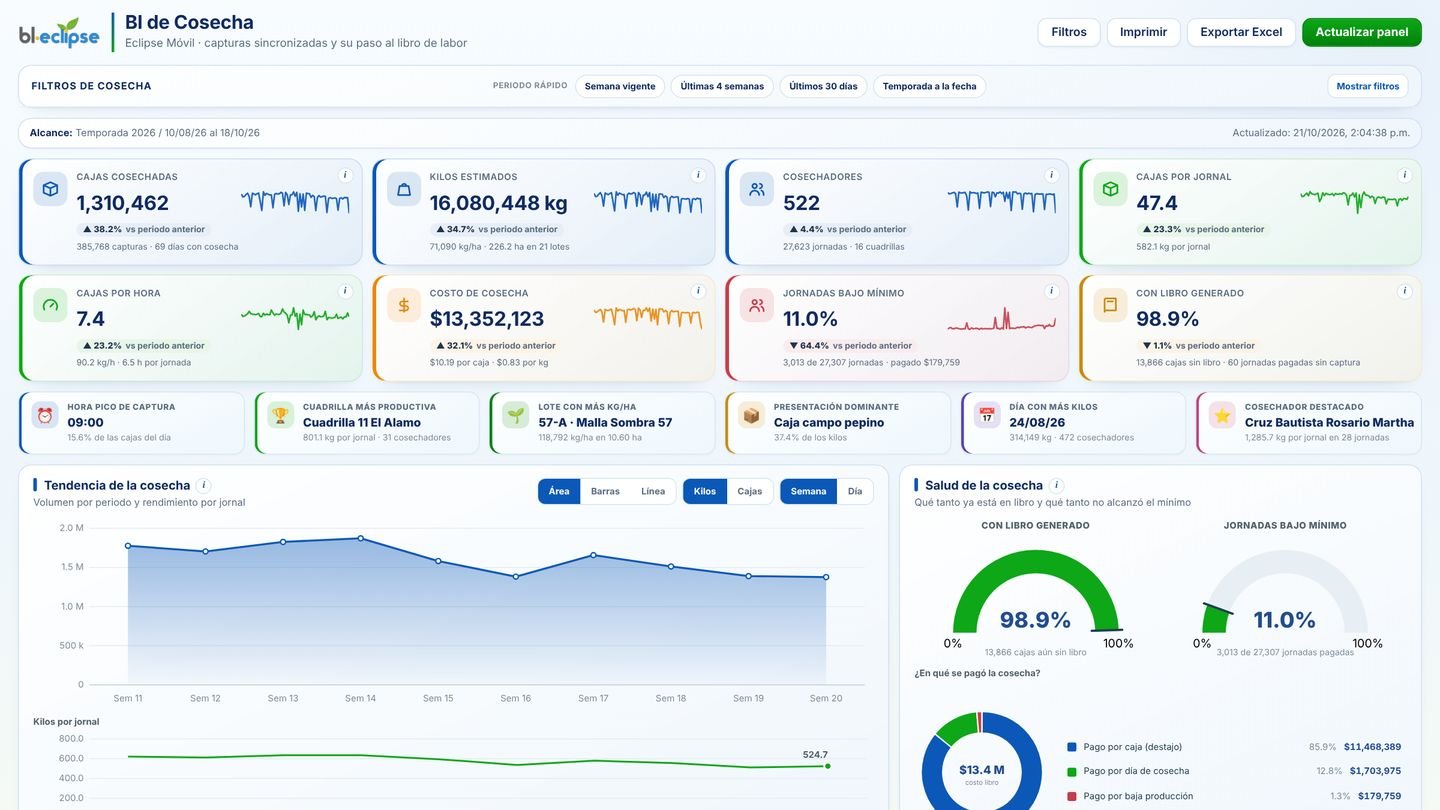Group the trend chart by Día
The image size is (1440, 810).
pos(855,491)
